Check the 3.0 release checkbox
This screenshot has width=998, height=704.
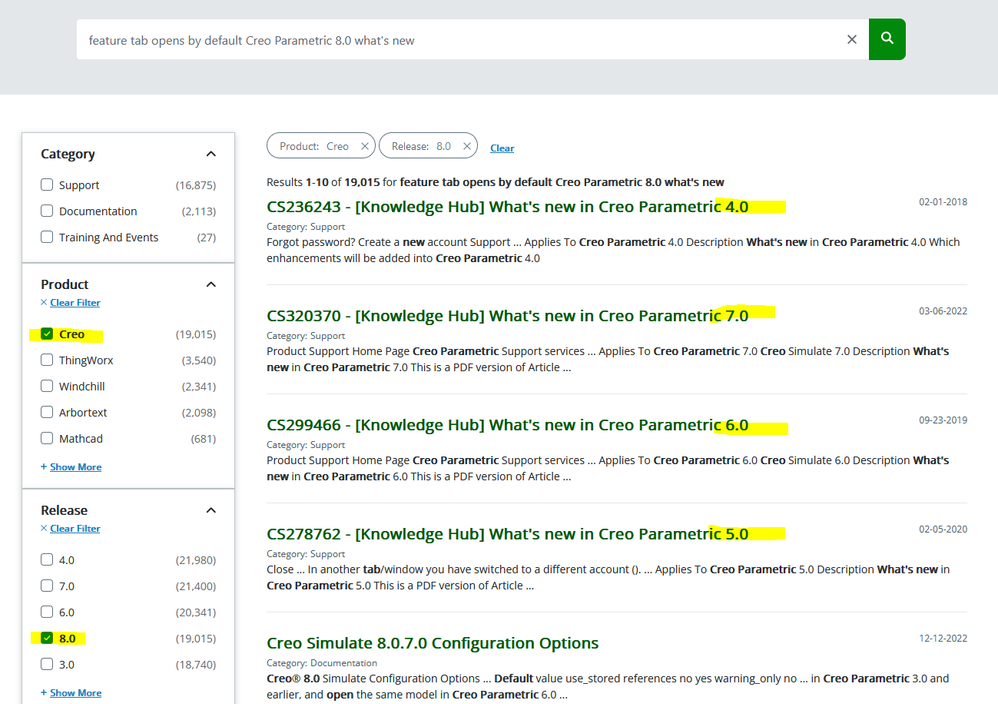coord(46,664)
